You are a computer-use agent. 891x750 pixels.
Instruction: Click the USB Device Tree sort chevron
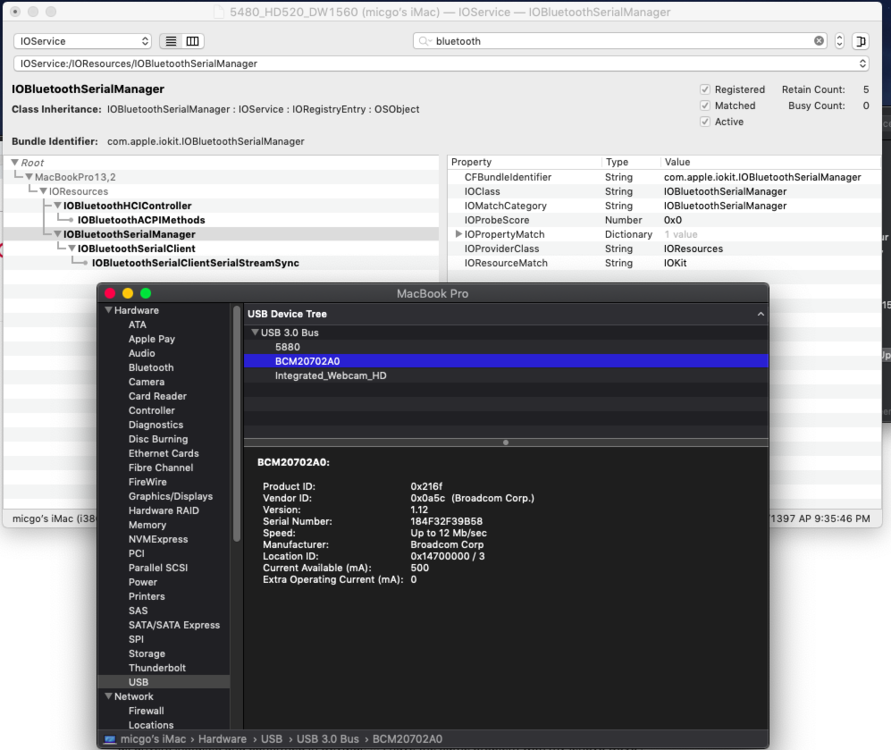[760, 314]
